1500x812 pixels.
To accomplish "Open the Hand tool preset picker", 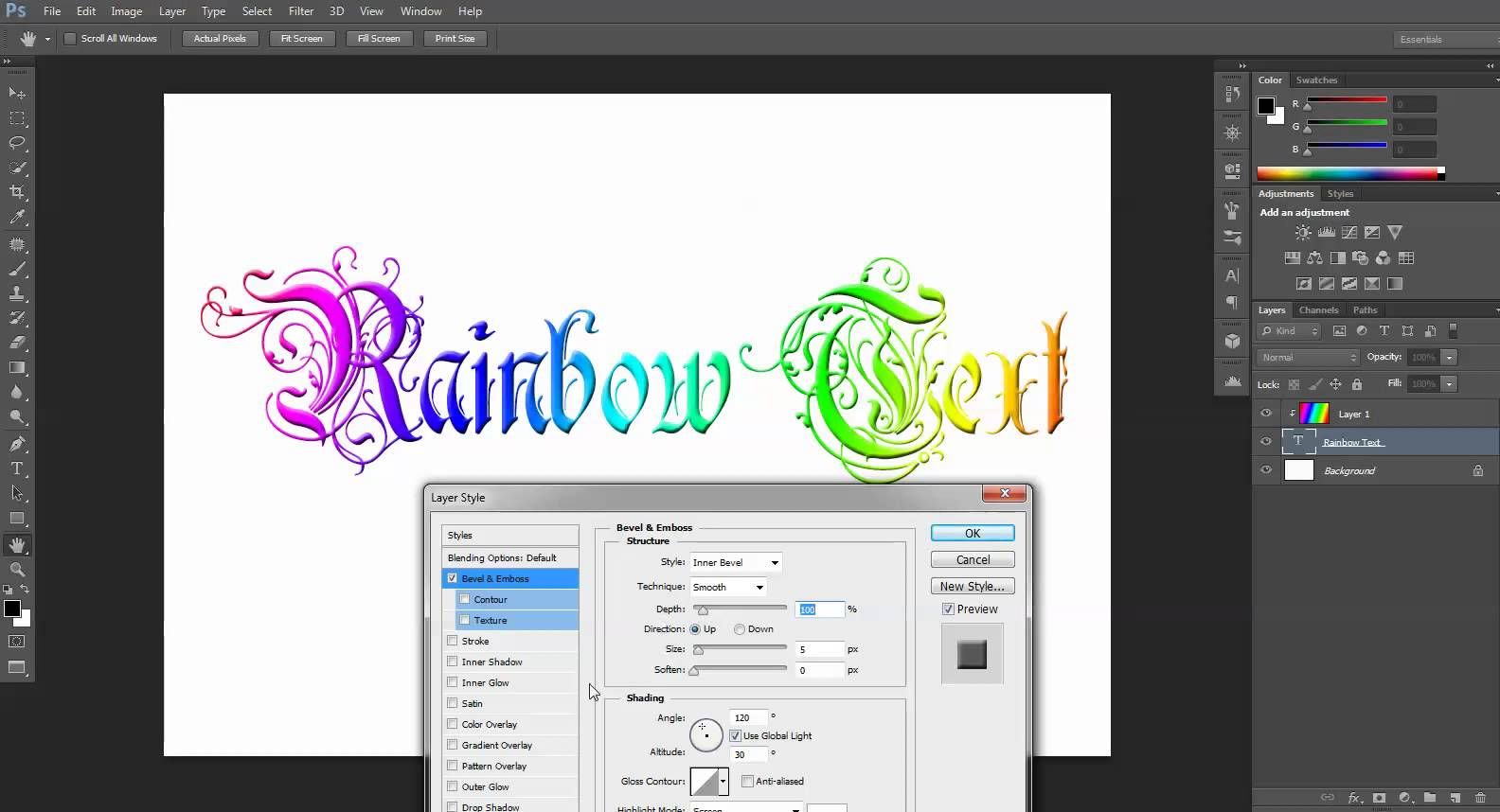I will click(x=47, y=39).
